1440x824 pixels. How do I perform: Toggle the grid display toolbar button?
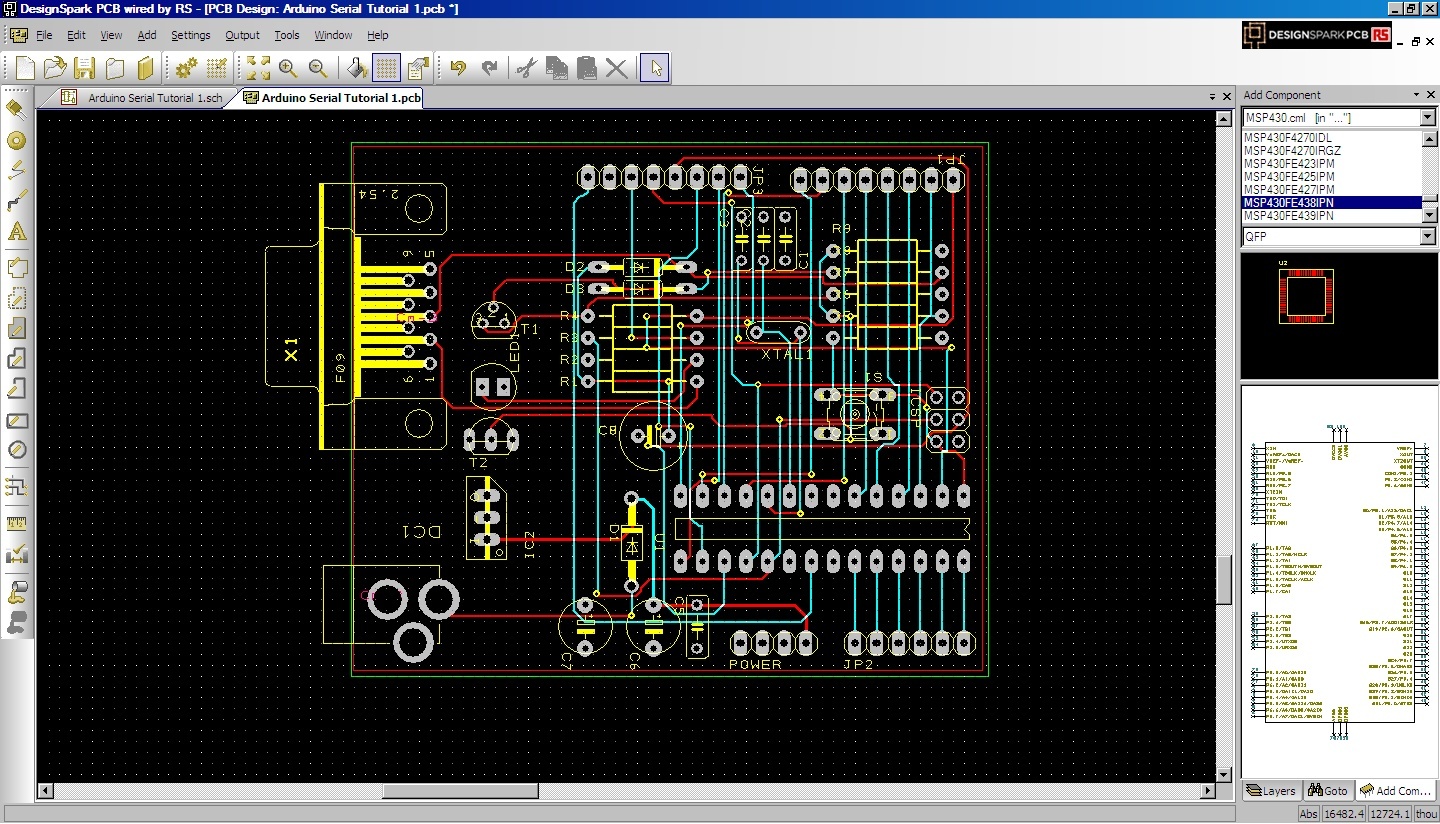(x=386, y=68)
